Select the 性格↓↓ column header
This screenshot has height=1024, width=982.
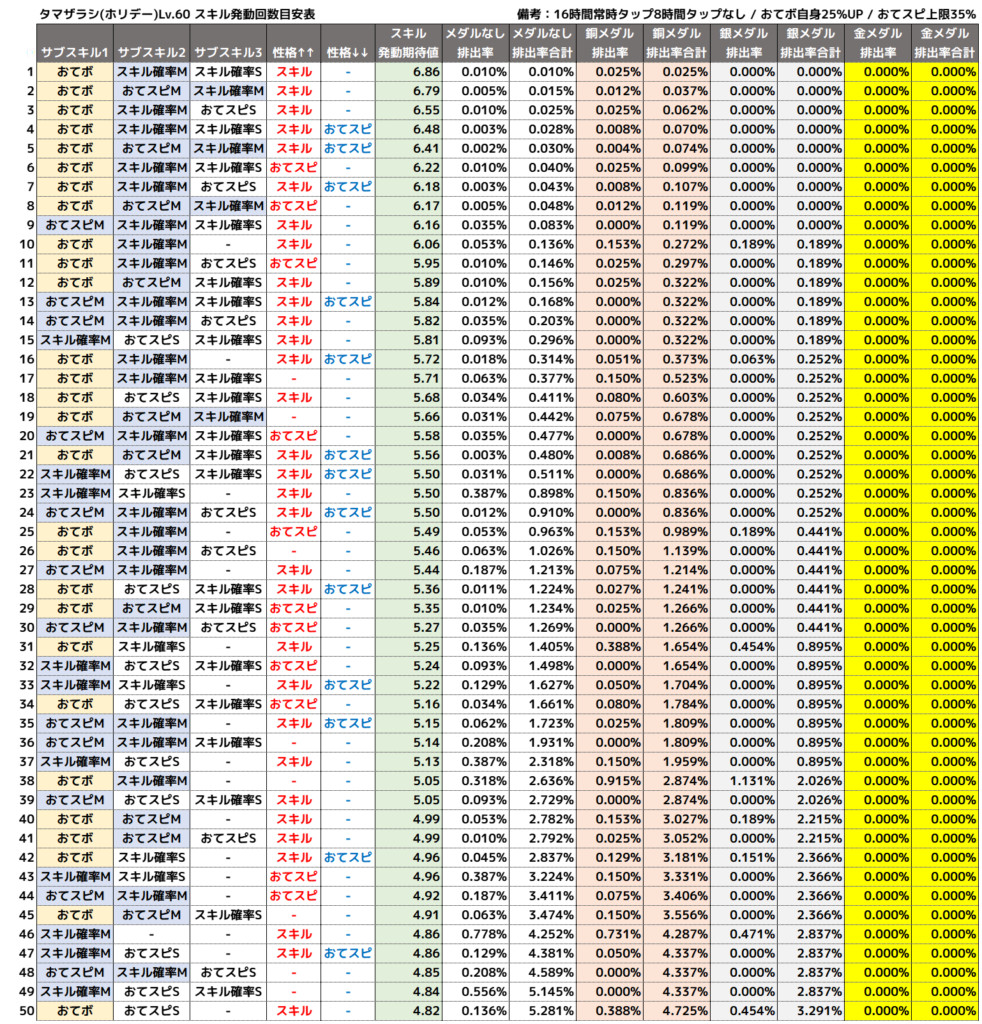pos(347,52)
